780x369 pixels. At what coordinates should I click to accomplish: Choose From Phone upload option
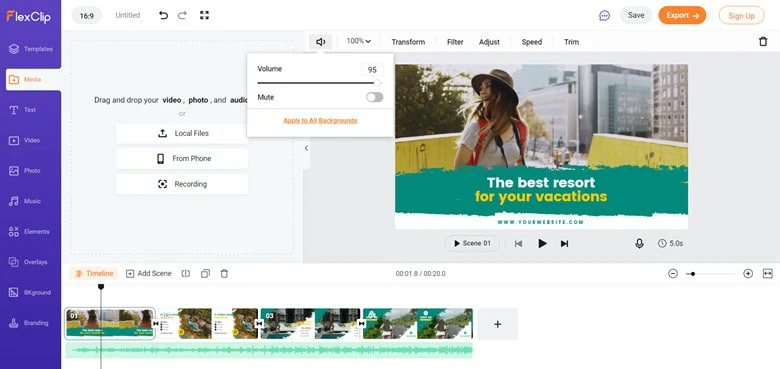tap(182, 159)
